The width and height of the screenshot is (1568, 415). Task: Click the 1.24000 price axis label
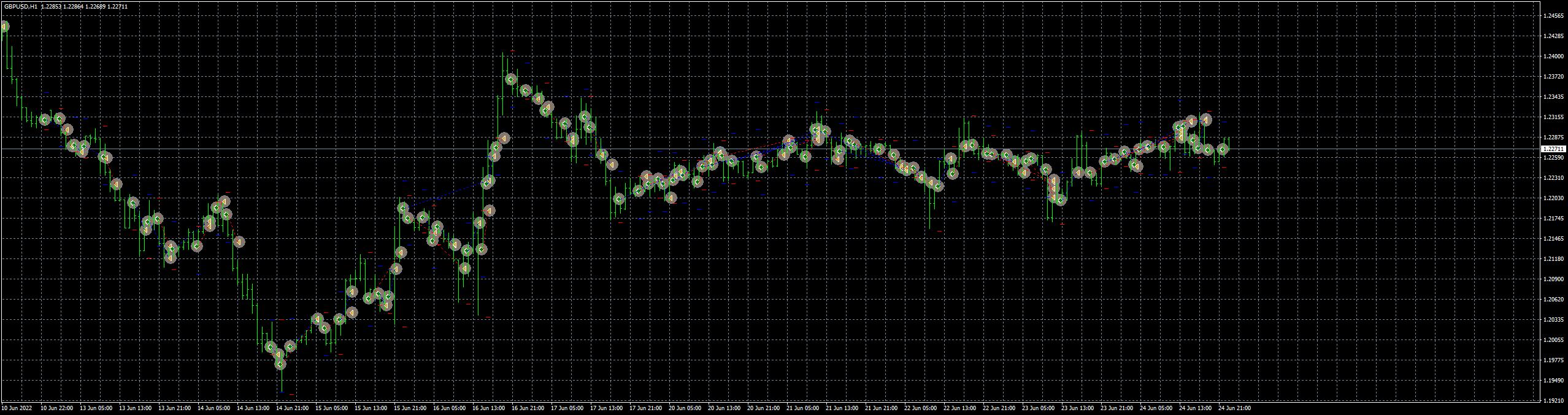[1553, 56]
